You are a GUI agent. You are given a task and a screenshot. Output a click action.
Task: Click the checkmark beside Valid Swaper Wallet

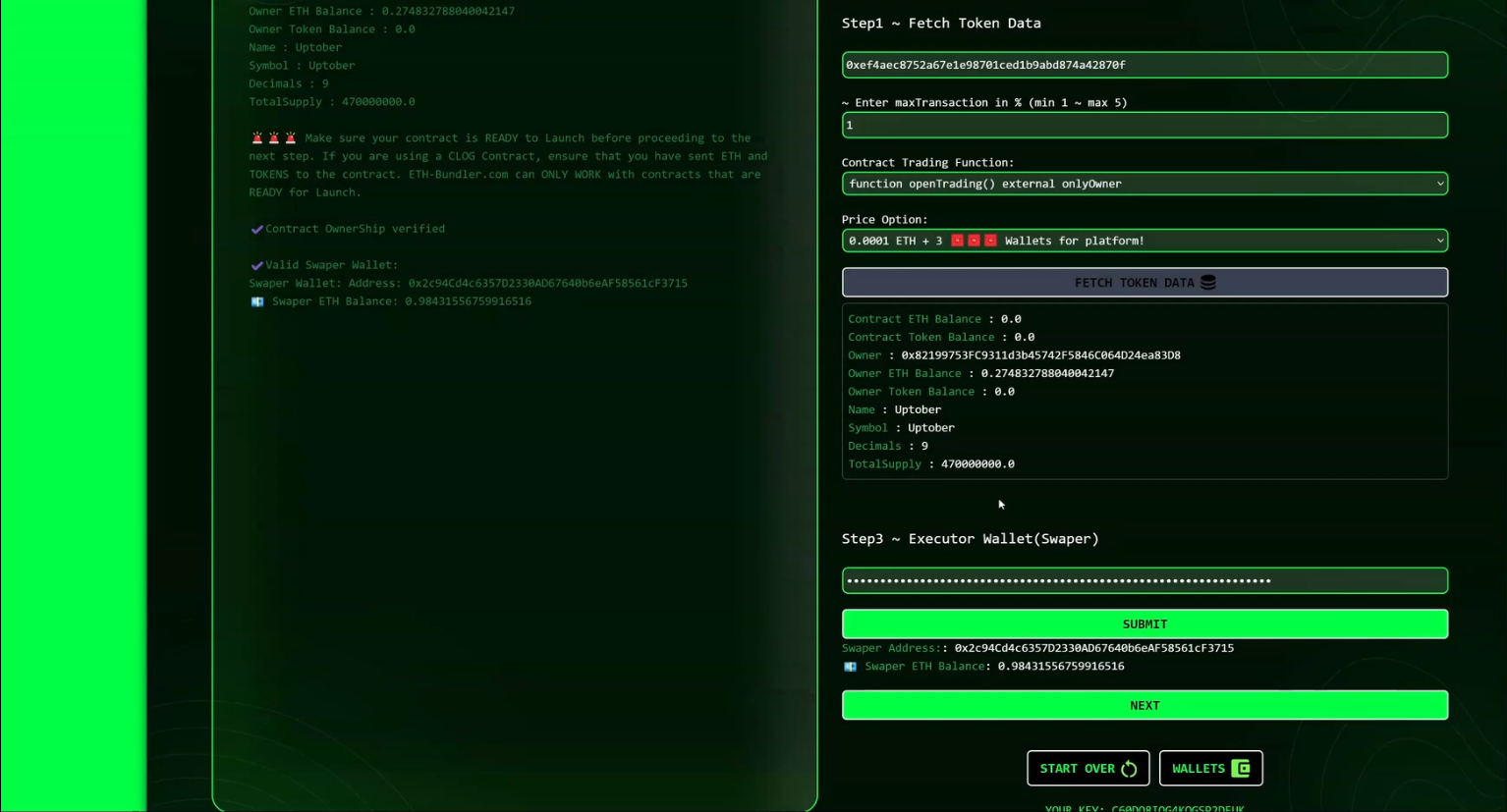pyautogui.click(x=256, y=266)
